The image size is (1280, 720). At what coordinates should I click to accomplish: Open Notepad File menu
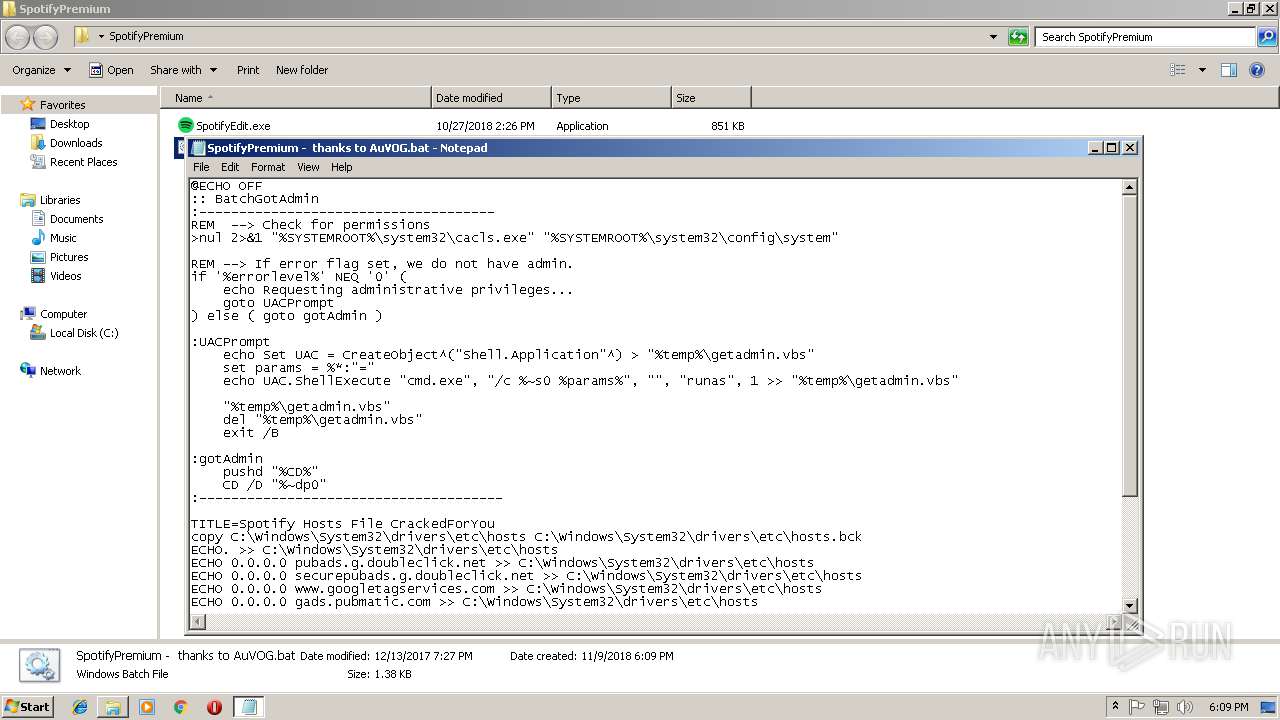pyautogui.click(x=201, y=167)
